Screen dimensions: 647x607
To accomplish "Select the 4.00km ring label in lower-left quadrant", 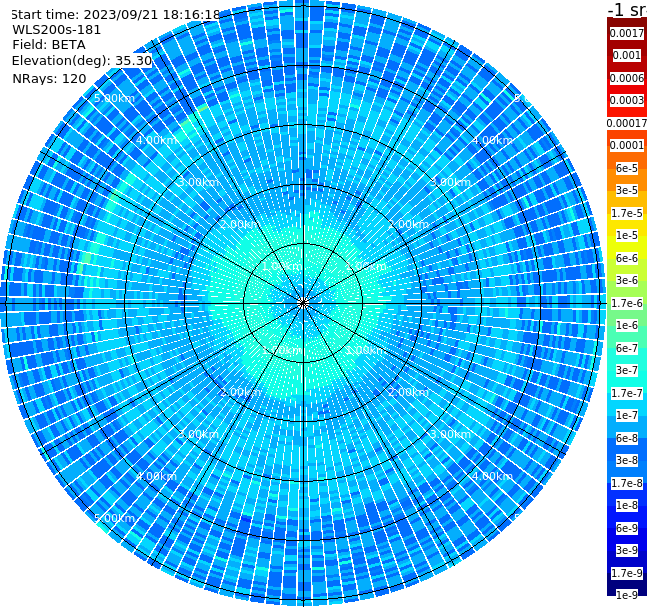I will pyautogui.click(x=156, y=476).
